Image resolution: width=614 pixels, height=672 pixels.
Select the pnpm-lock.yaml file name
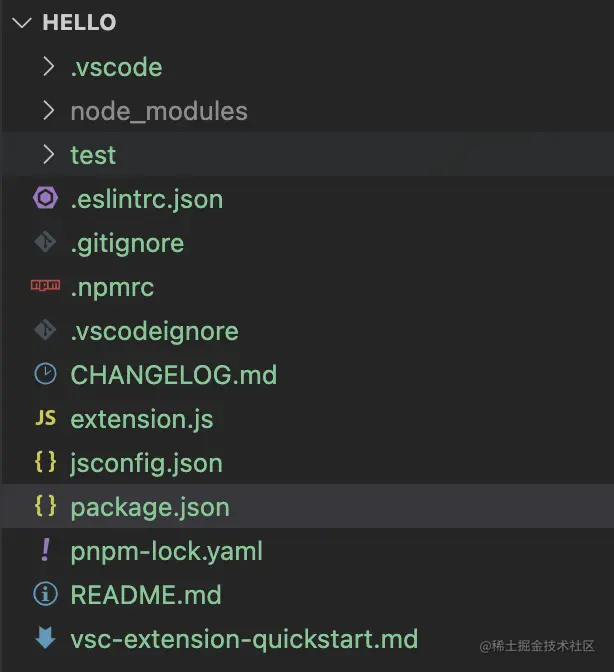pyautogui.click(x=166, y=551)
